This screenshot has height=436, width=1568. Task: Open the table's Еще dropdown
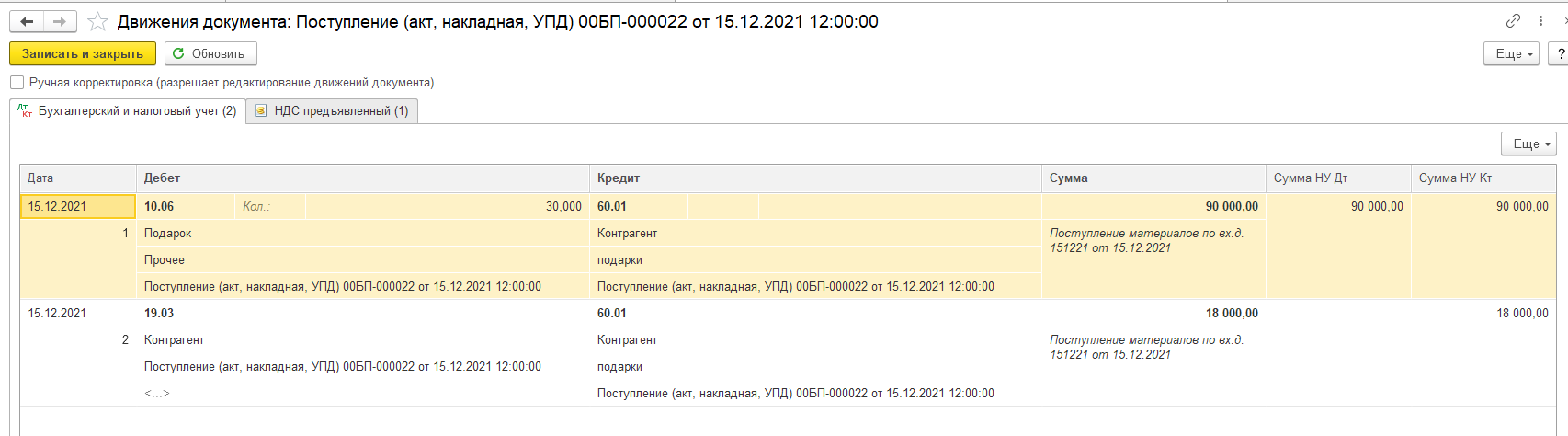[x=1528, y=143]
